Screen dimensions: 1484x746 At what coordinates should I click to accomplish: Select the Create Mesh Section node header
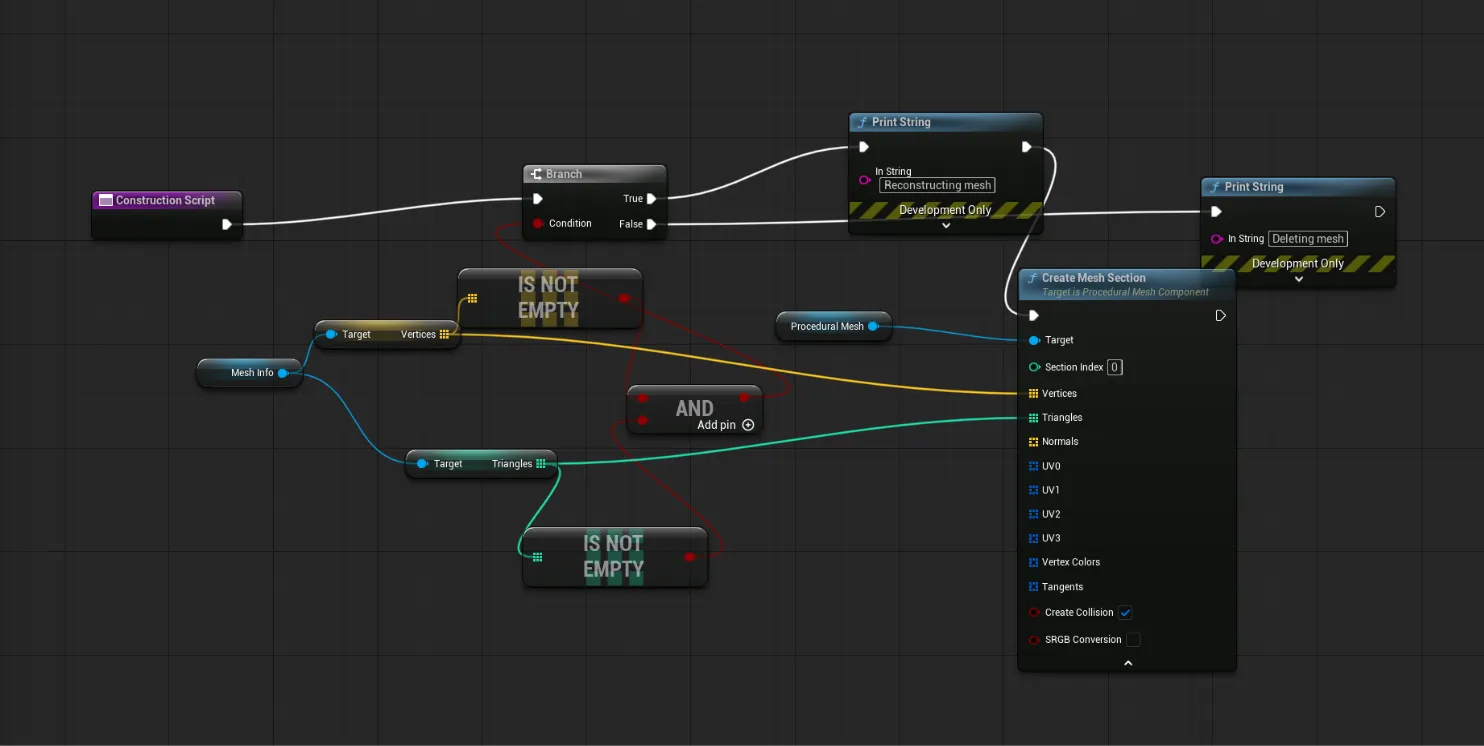pyautogui.click(x=1127, y=283)
